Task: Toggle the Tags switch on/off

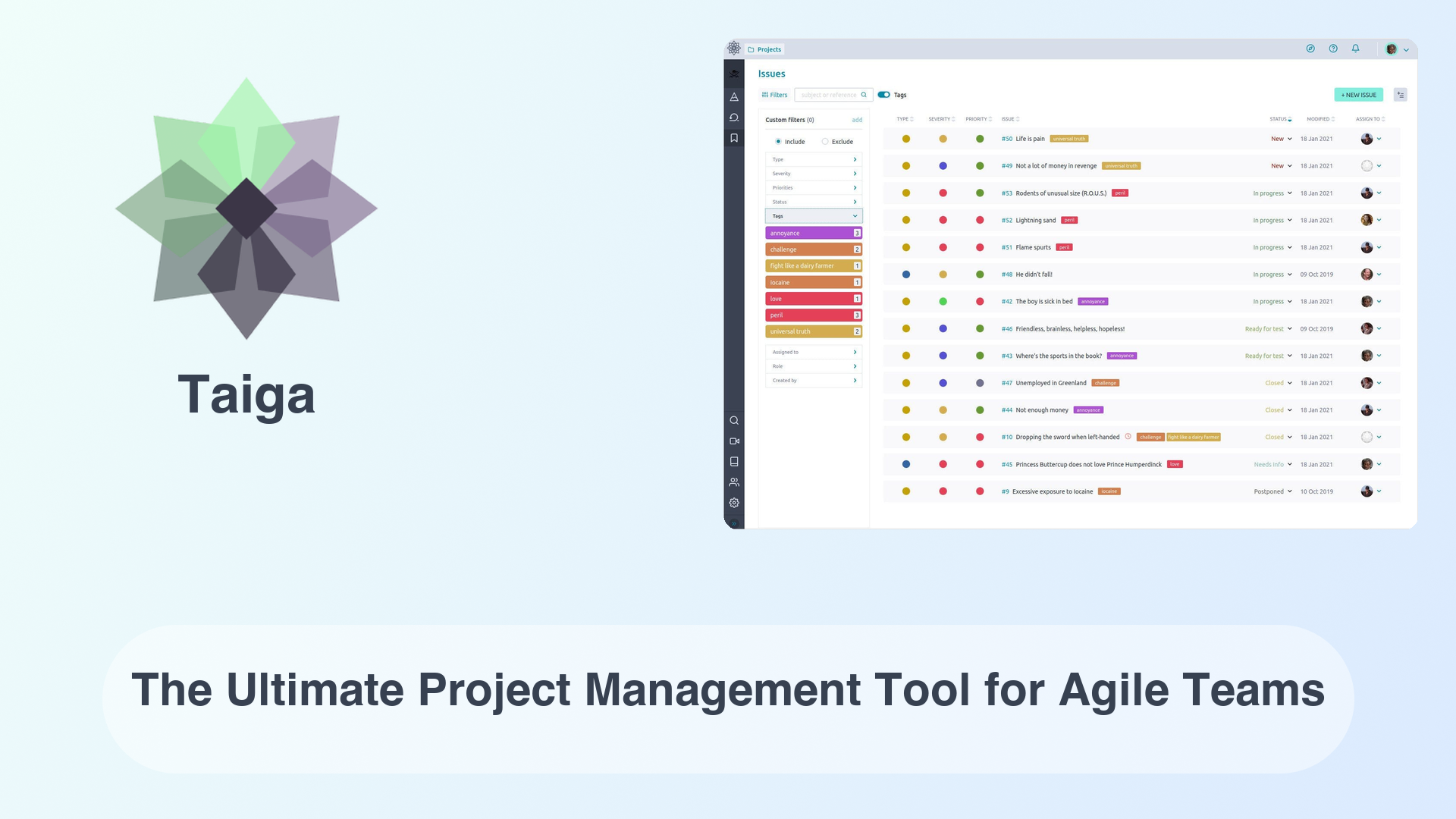Action: [x=882, y=94]
